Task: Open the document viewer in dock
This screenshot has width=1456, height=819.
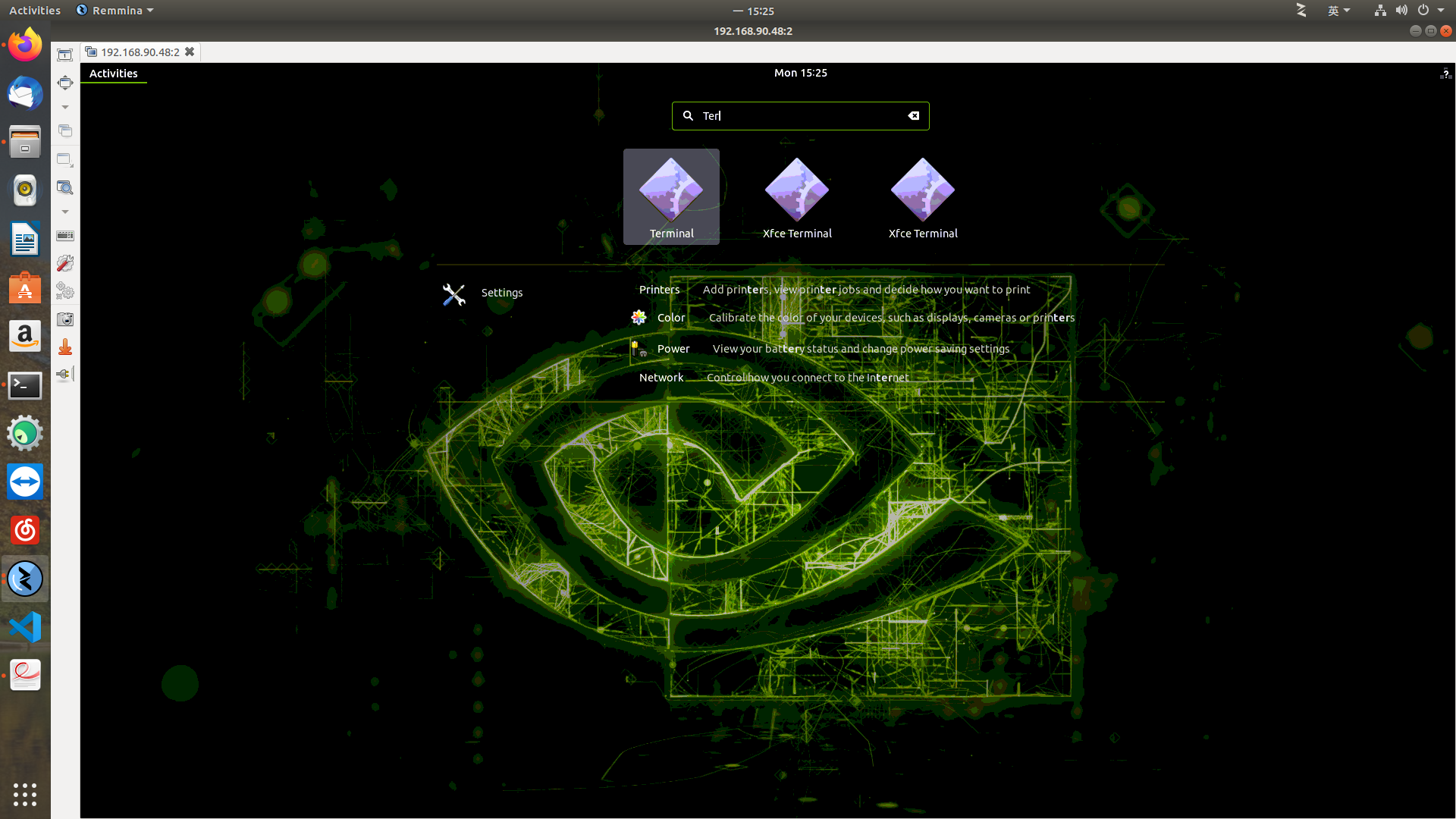Action: coord(25,675)
